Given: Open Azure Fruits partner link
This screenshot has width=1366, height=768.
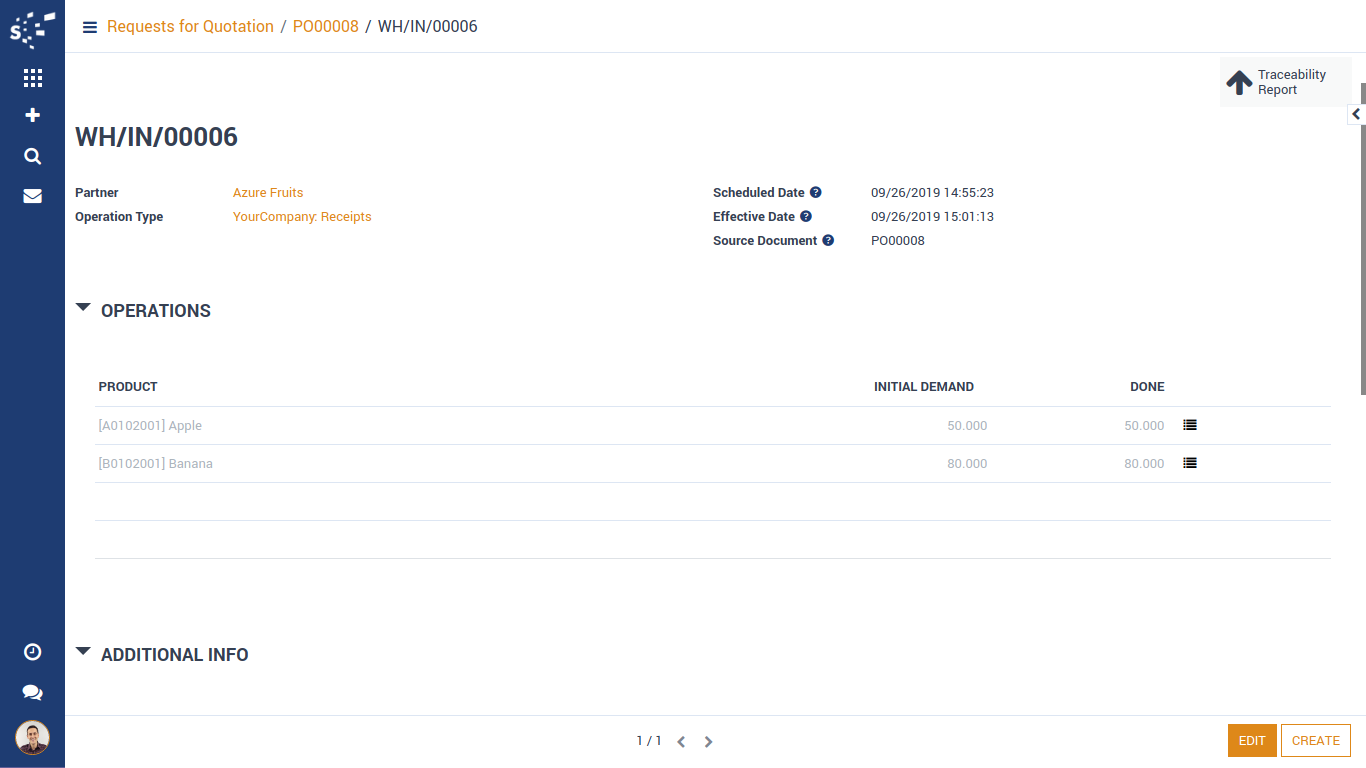Looking at the screenshot, I should (268, 193).
